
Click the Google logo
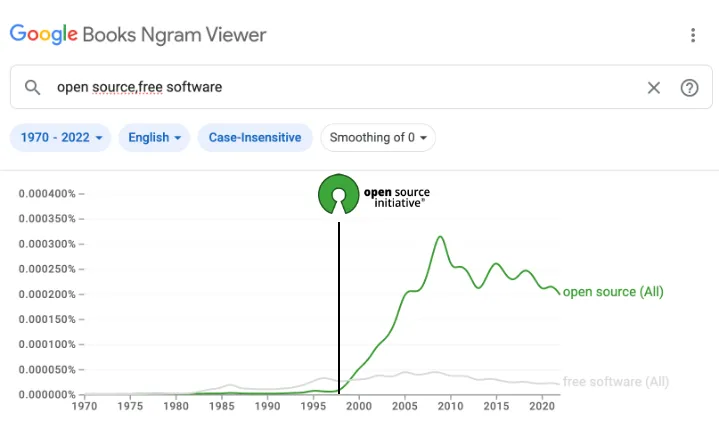click(x=43, y=35)
